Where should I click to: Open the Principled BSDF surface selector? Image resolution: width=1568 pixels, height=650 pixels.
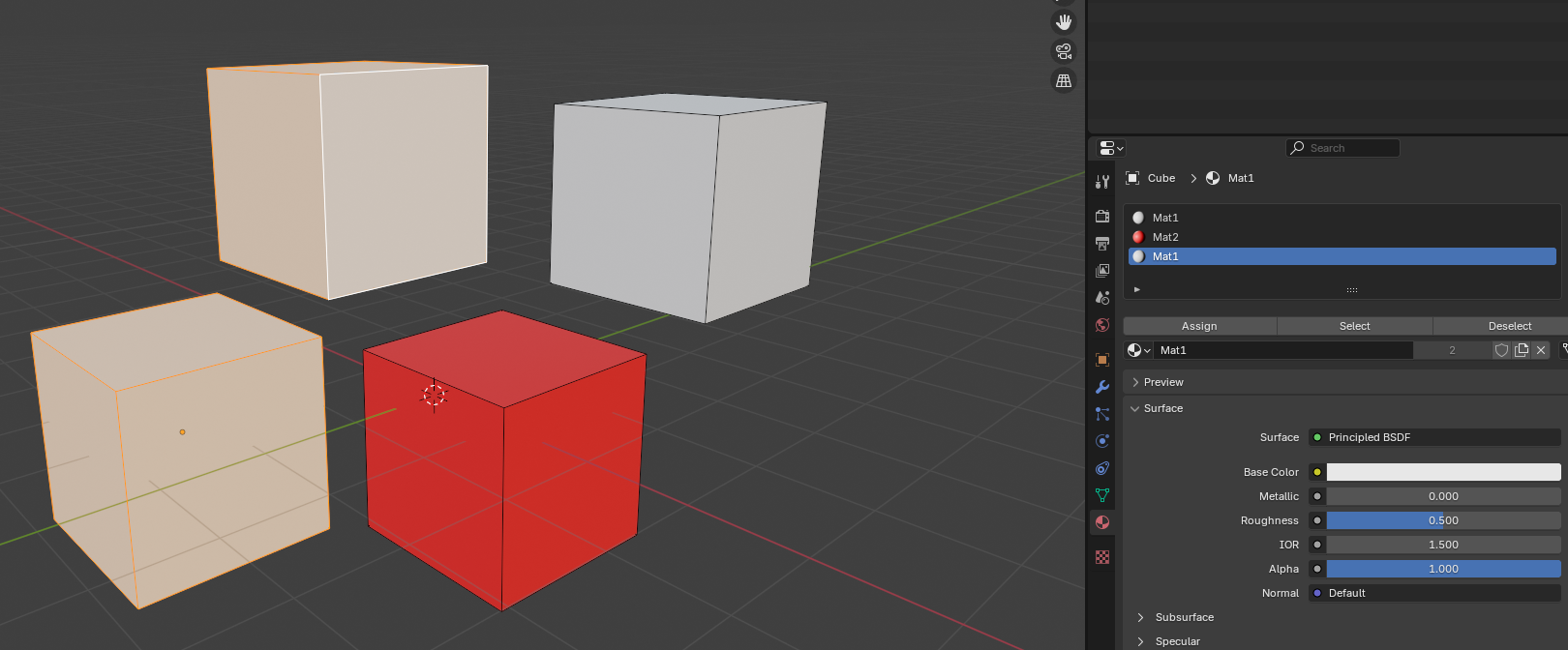[1434, 437]
